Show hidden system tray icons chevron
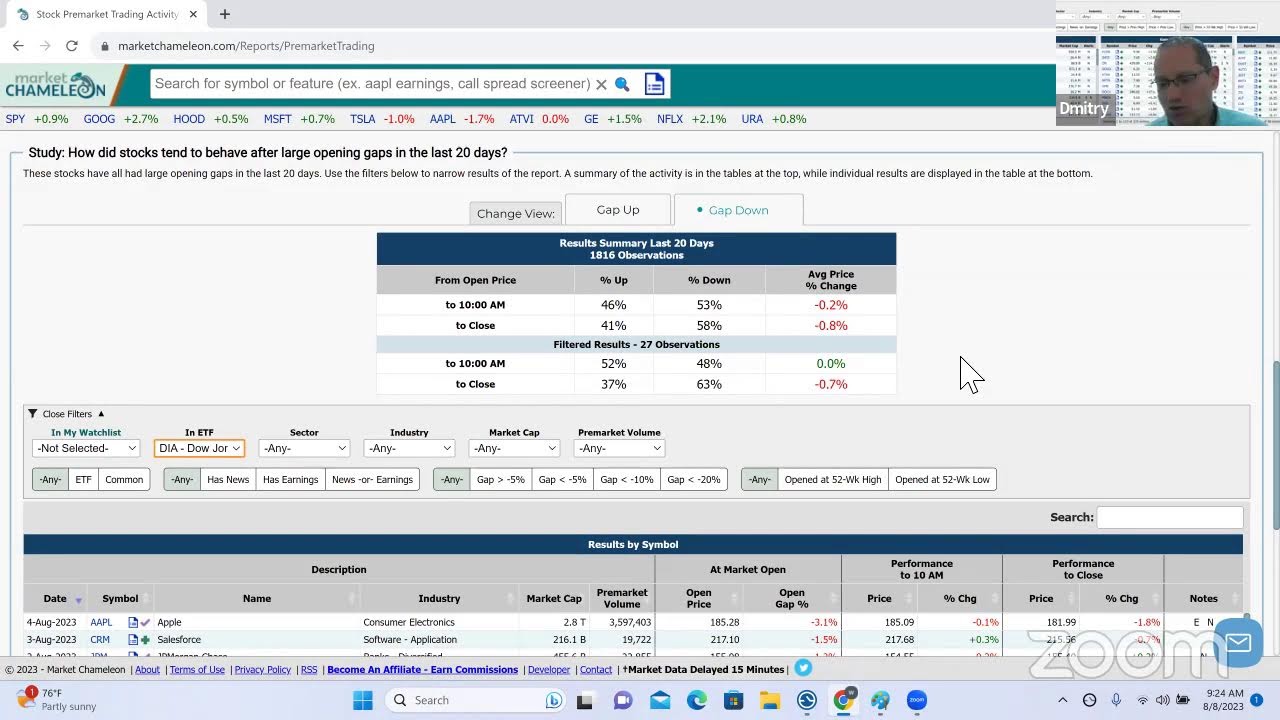Screen dimensions: 1280x720 pos(1062,700)
